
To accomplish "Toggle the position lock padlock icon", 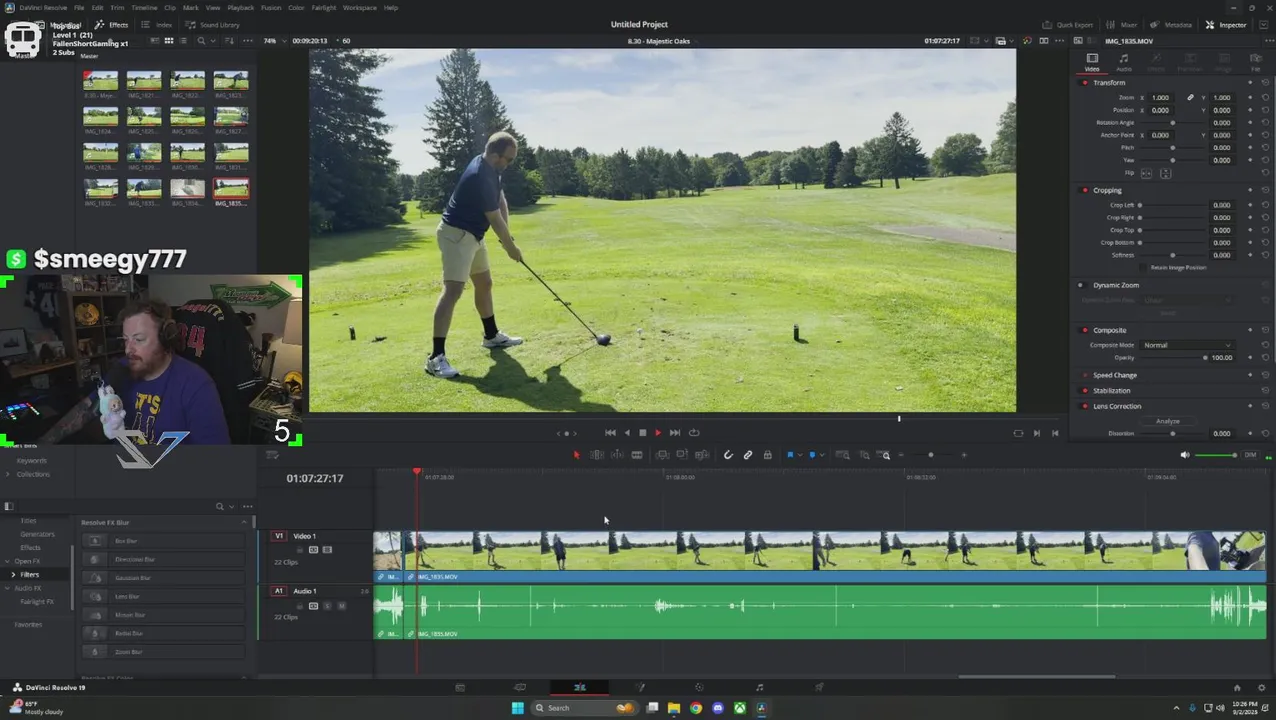I will (x=767, y=455).
